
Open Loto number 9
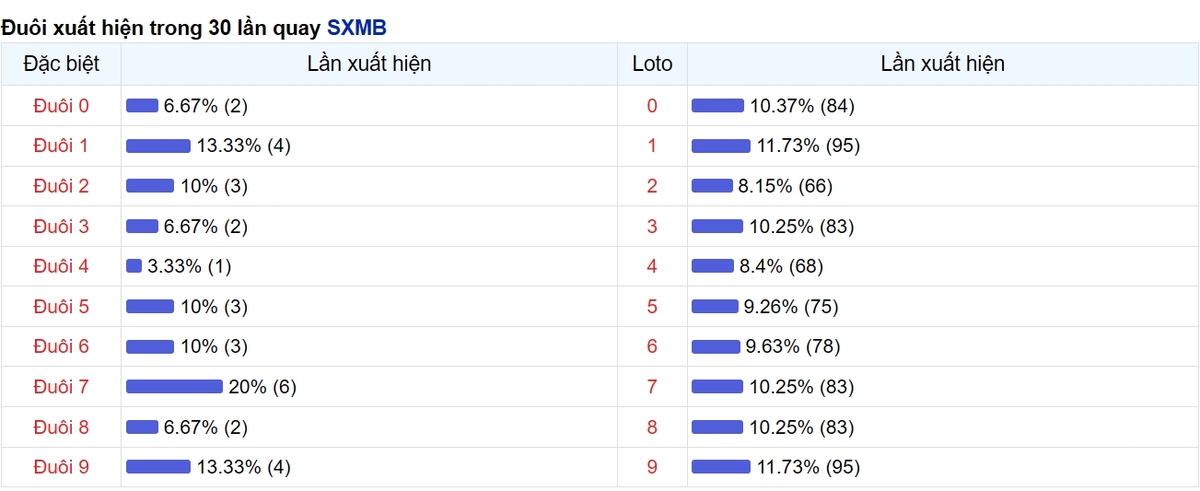click(x=652, y=466)
